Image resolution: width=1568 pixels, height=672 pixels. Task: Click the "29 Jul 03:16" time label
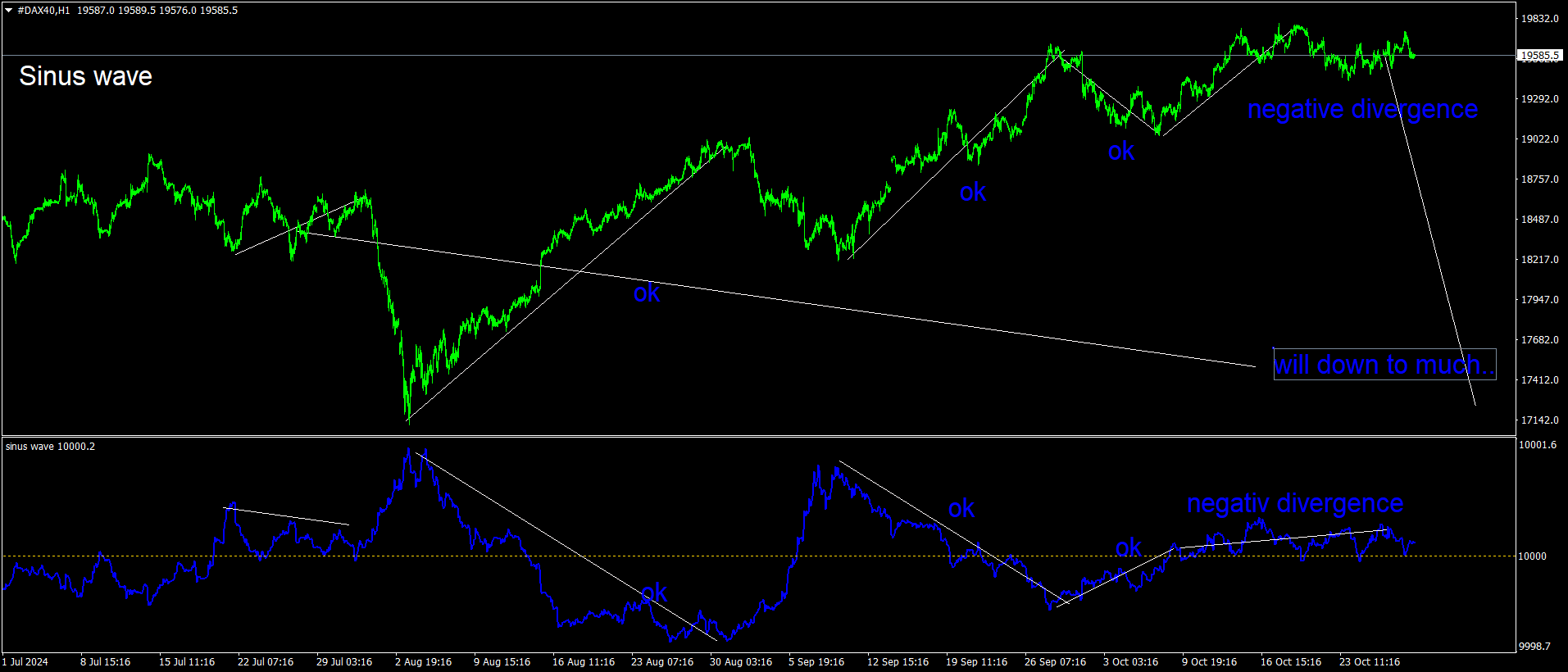coord(344,662)
